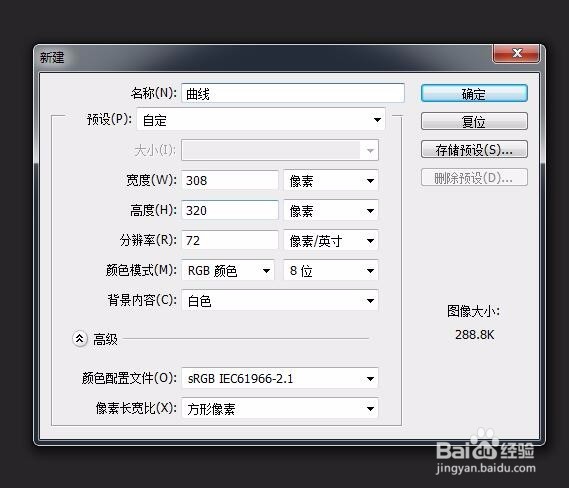Viewport: 569px width, 488px height.
Task: Click the 复位 button
Action: pyautogui.click(x=474, y=121)
